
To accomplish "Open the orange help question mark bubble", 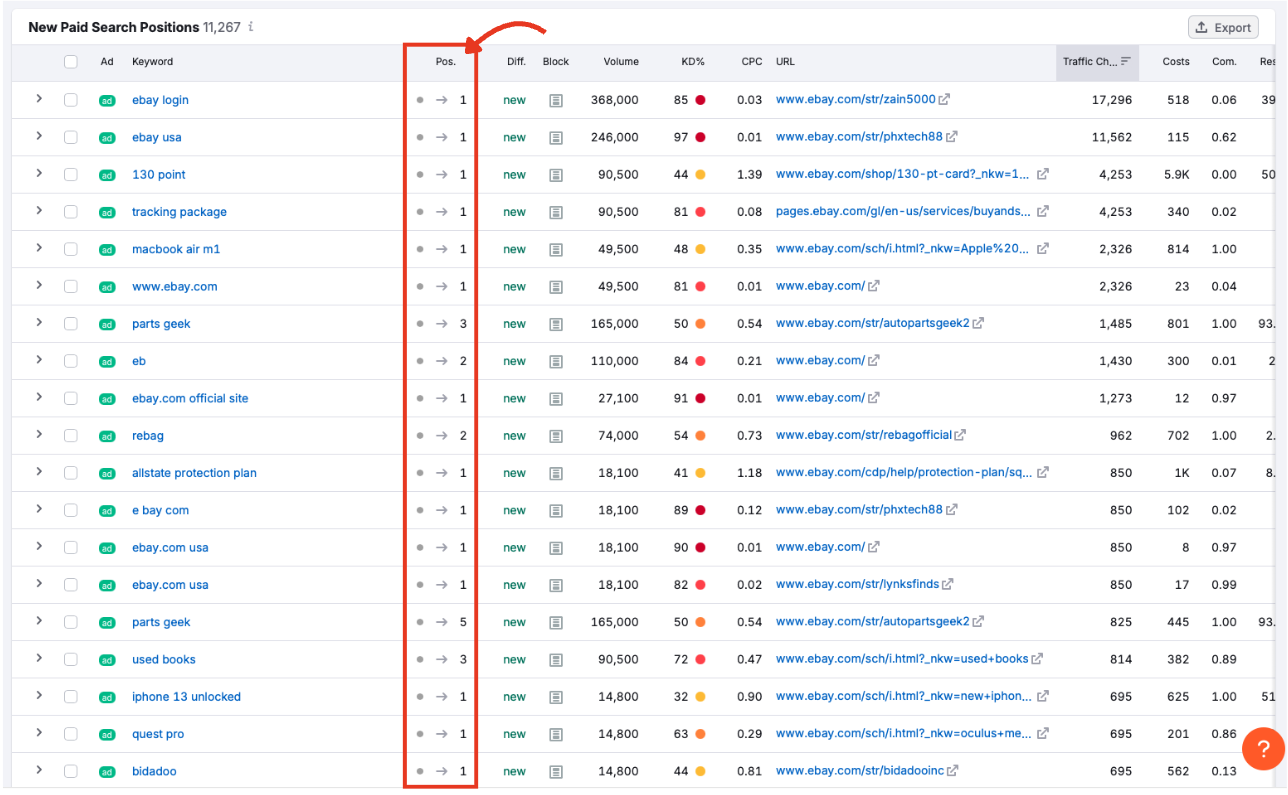I will click(1263, 748).
